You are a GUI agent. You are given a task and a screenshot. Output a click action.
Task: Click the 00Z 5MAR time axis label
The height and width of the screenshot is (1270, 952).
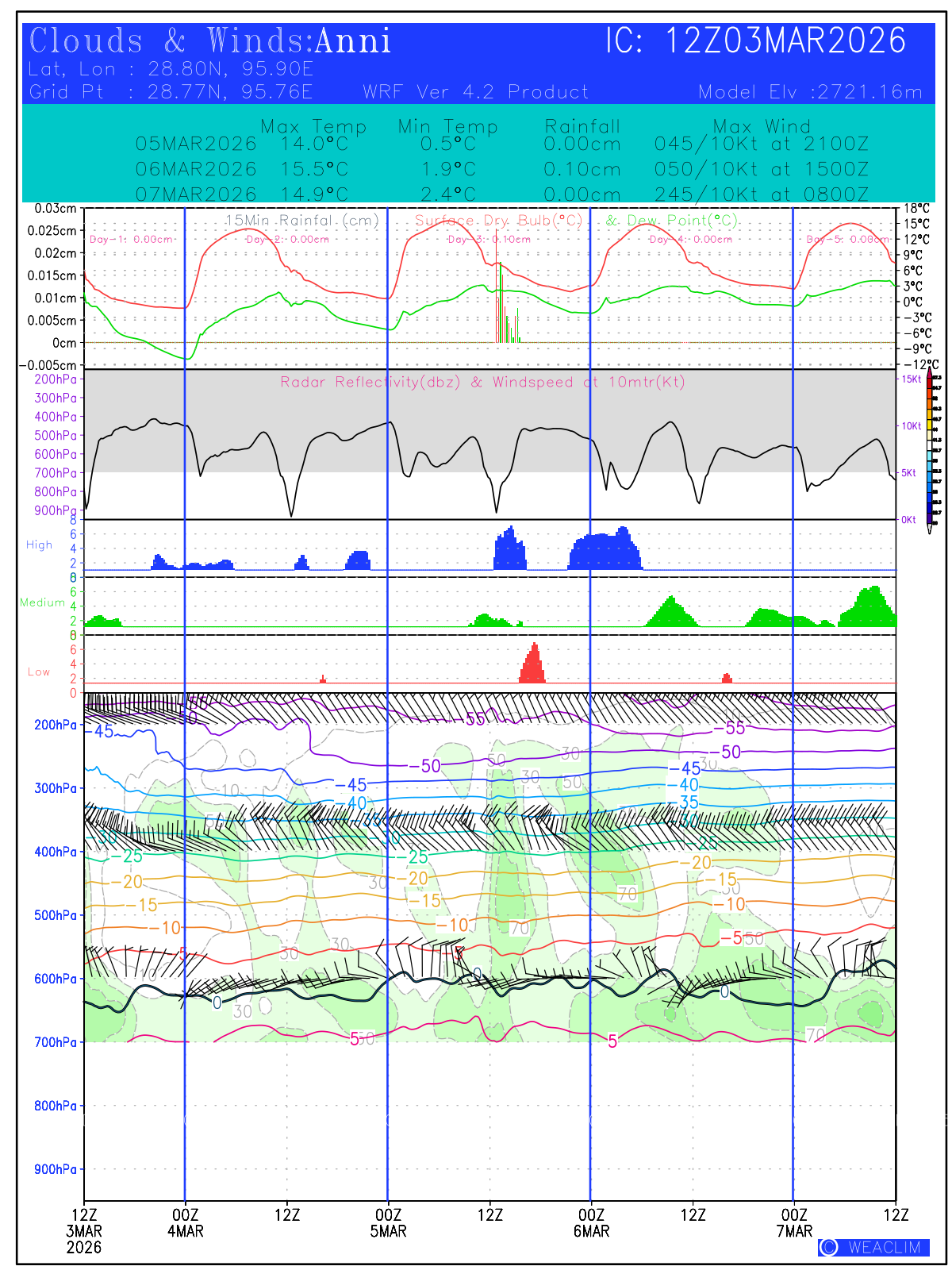388,1222
